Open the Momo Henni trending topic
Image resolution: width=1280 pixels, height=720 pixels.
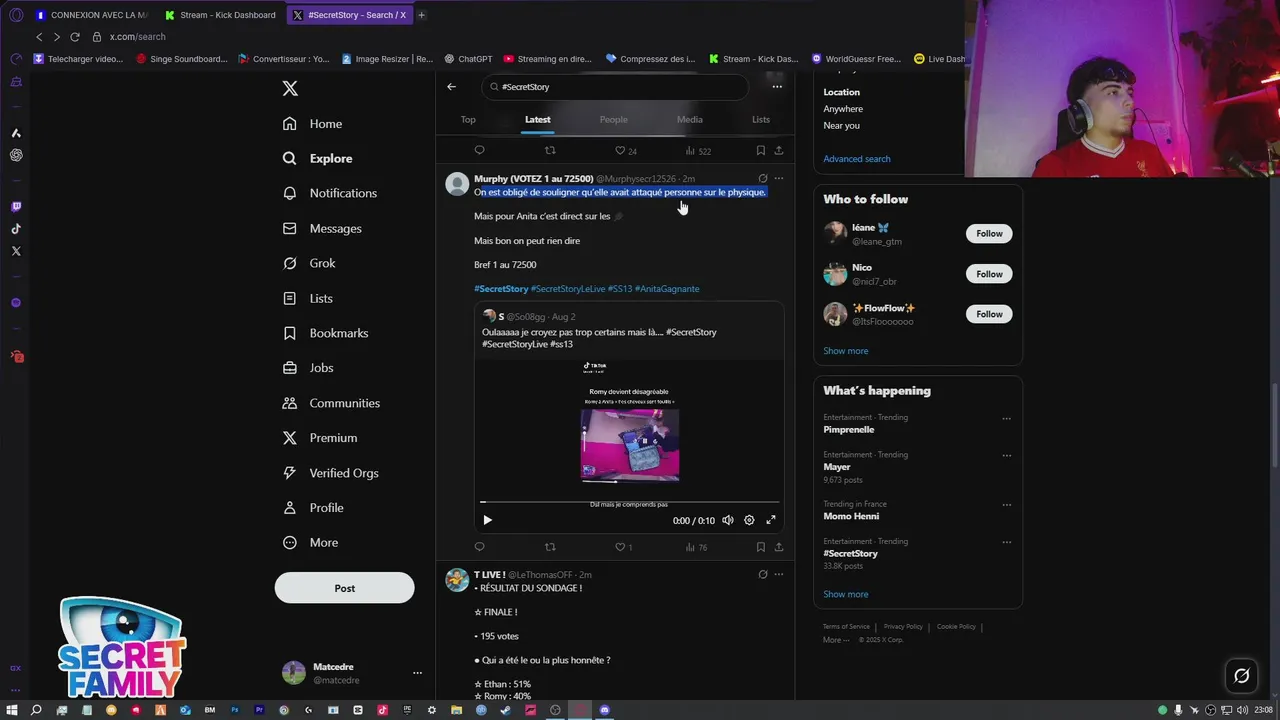pyautogui.click(x=851, y=516)
